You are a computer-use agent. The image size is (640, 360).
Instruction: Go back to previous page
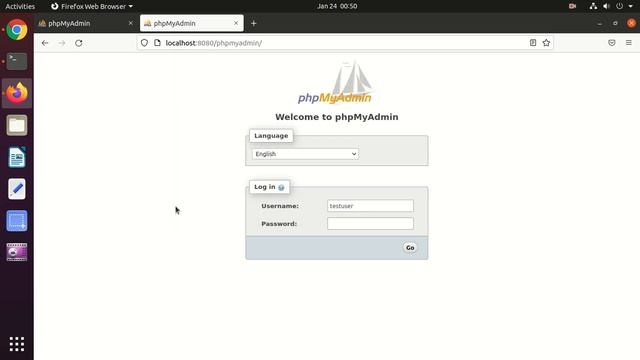coord(45,43)
